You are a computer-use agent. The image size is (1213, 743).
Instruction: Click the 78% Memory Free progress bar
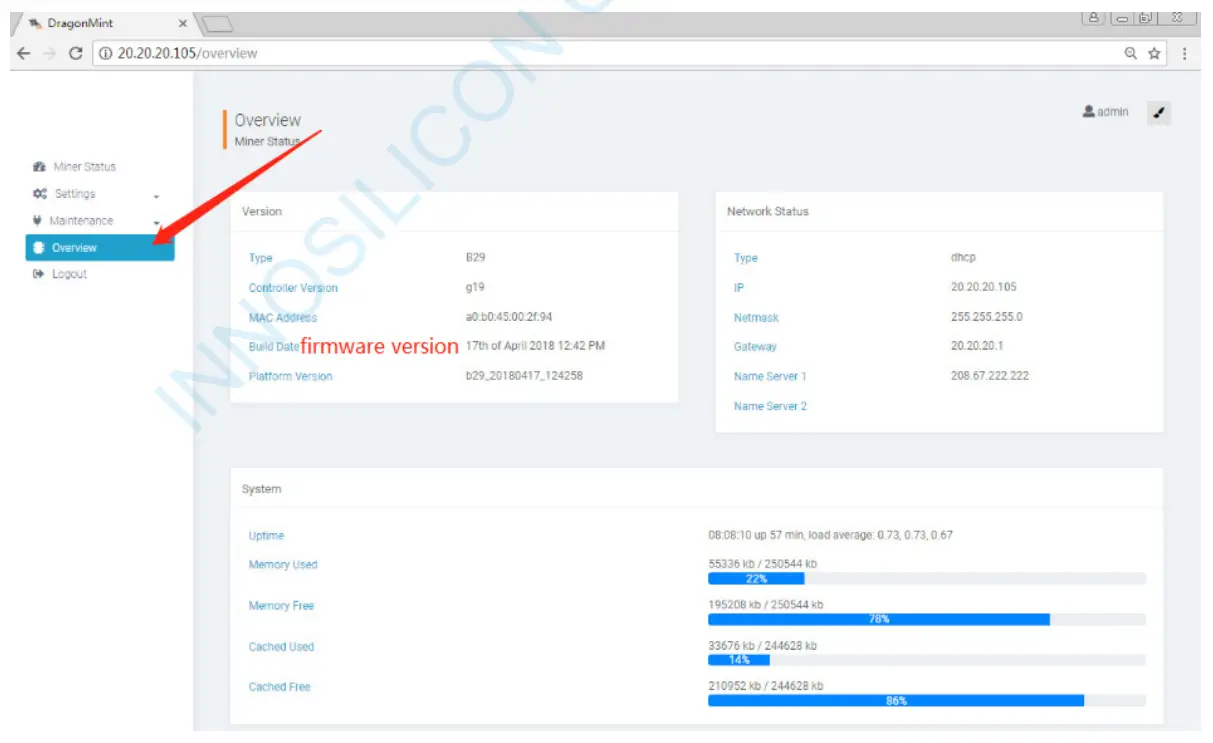pyautogui.click(x=877, y=619)
